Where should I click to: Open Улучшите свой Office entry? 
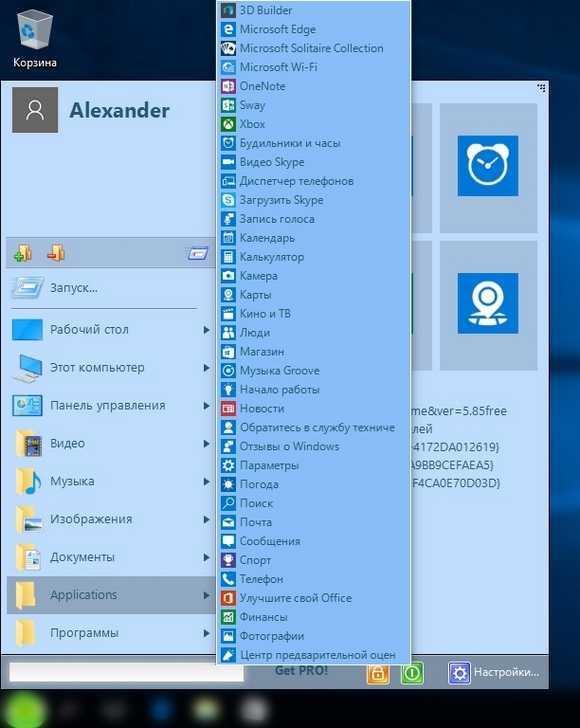(x=315, y=598)
